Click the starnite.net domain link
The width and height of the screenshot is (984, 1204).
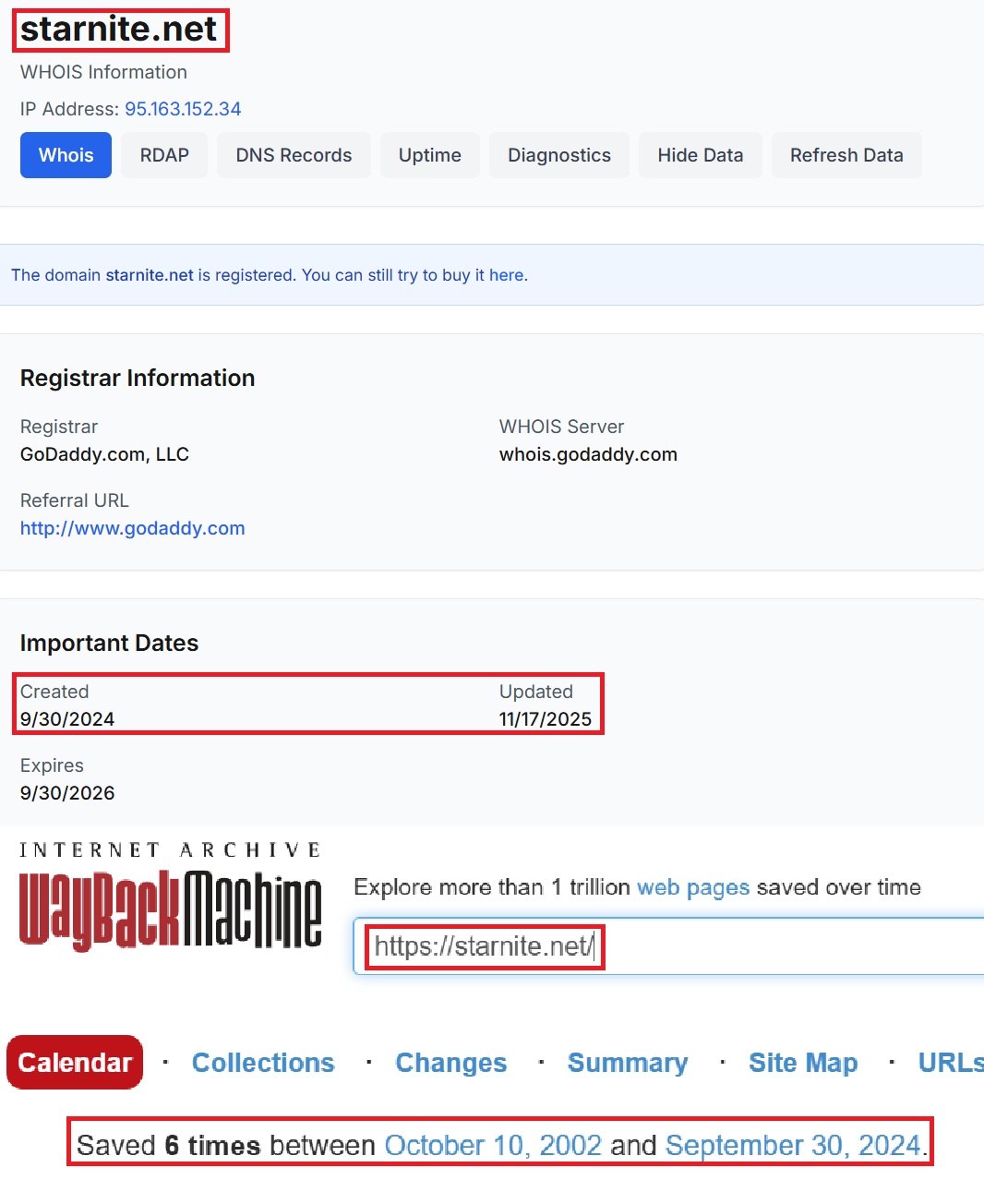[150, 274]
